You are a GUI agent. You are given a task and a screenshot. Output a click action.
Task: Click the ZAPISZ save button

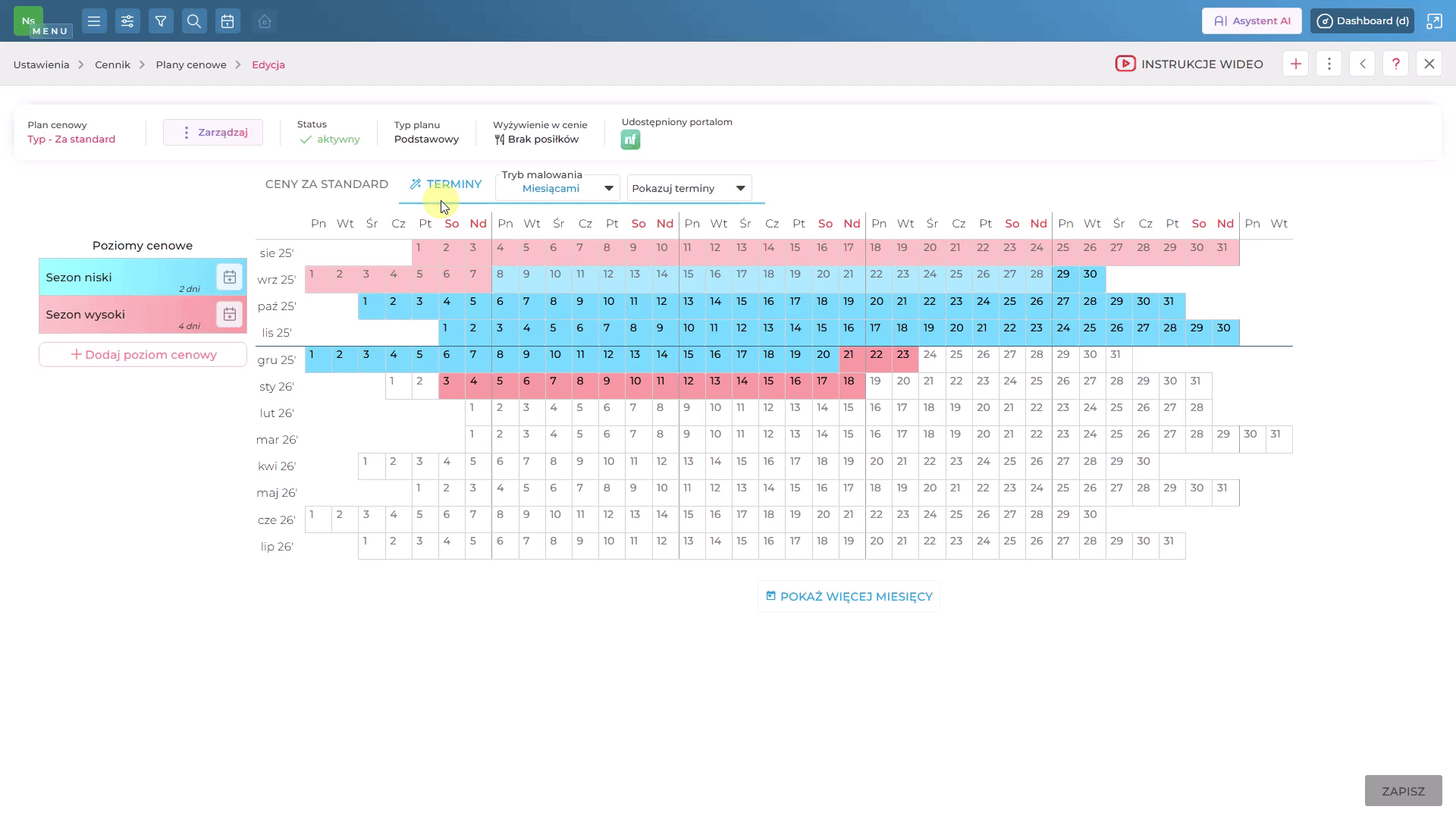point(1403,791)
